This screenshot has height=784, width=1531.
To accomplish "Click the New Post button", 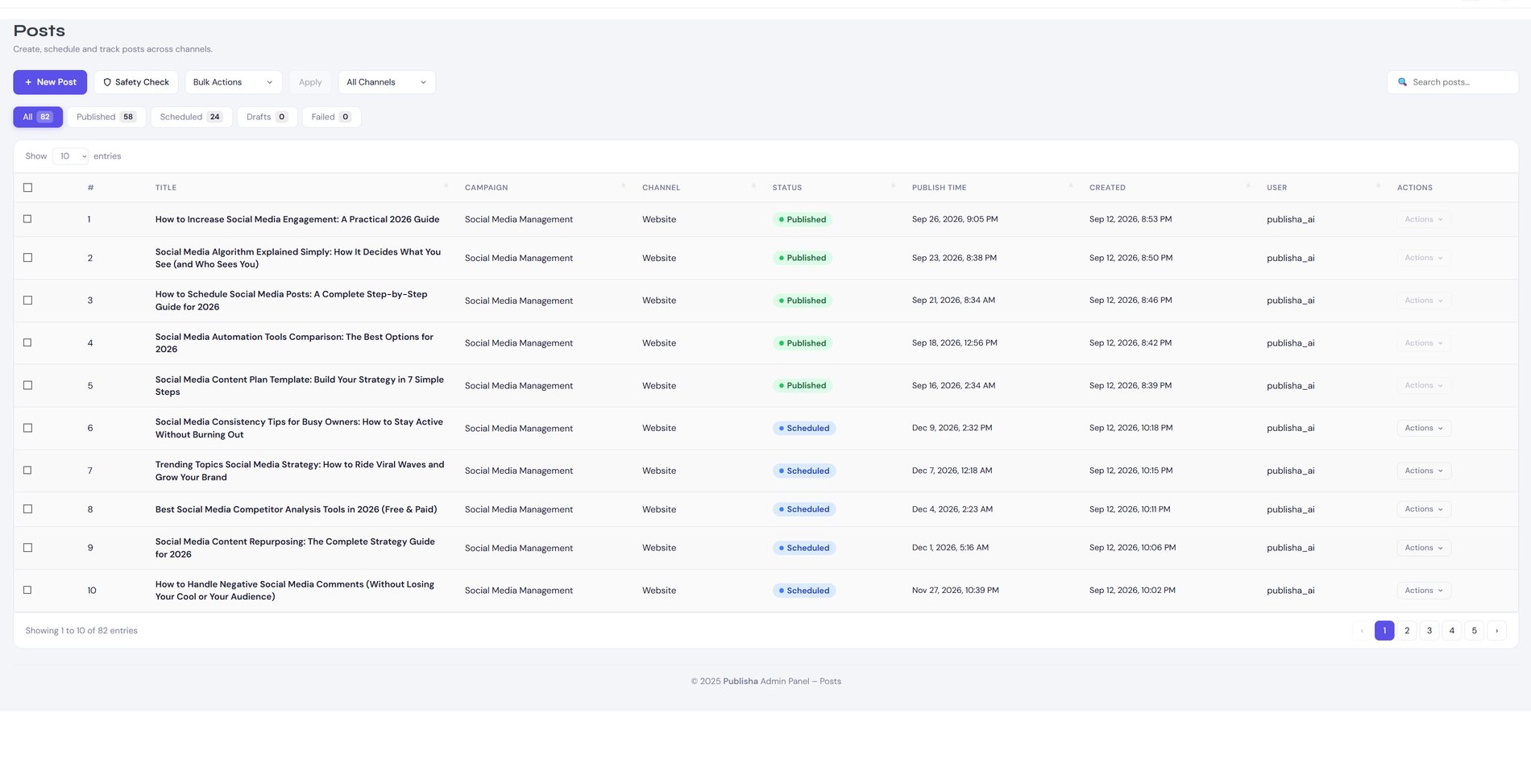I will 50,82.
